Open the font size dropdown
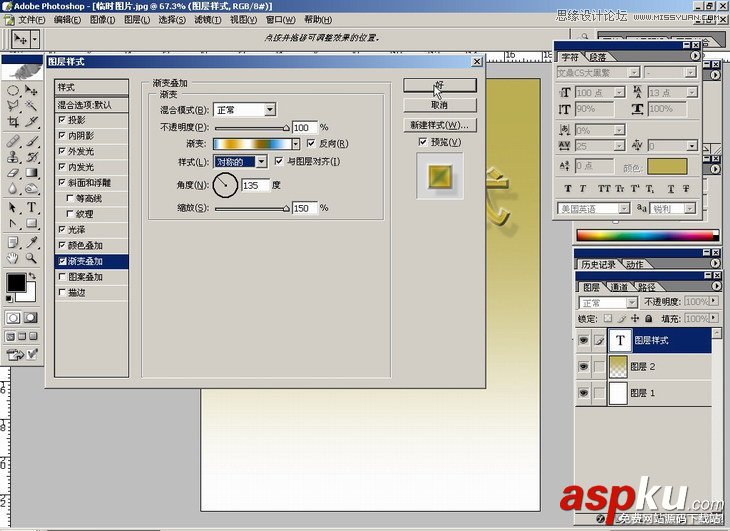Viewport: 730px width, 531px height. click(x=619, y=93)
